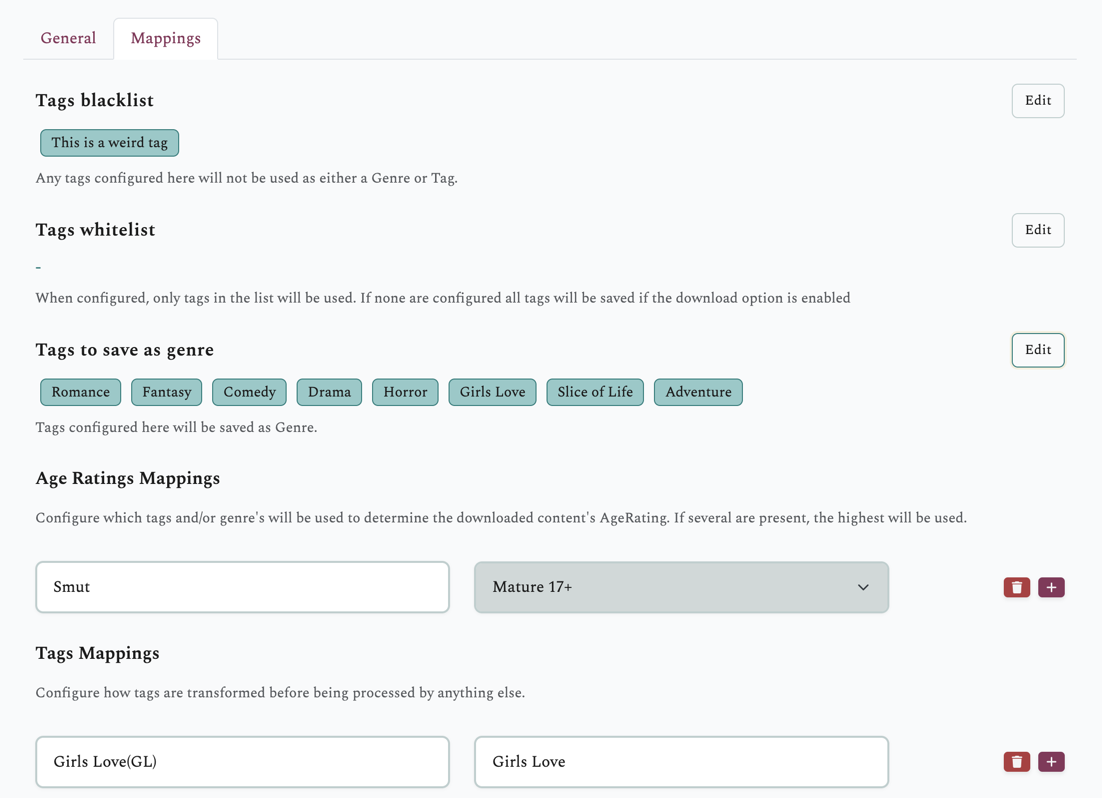Select the Horror genre chip
This screenshot has height=798, width=1102.
tap(404, 392)
